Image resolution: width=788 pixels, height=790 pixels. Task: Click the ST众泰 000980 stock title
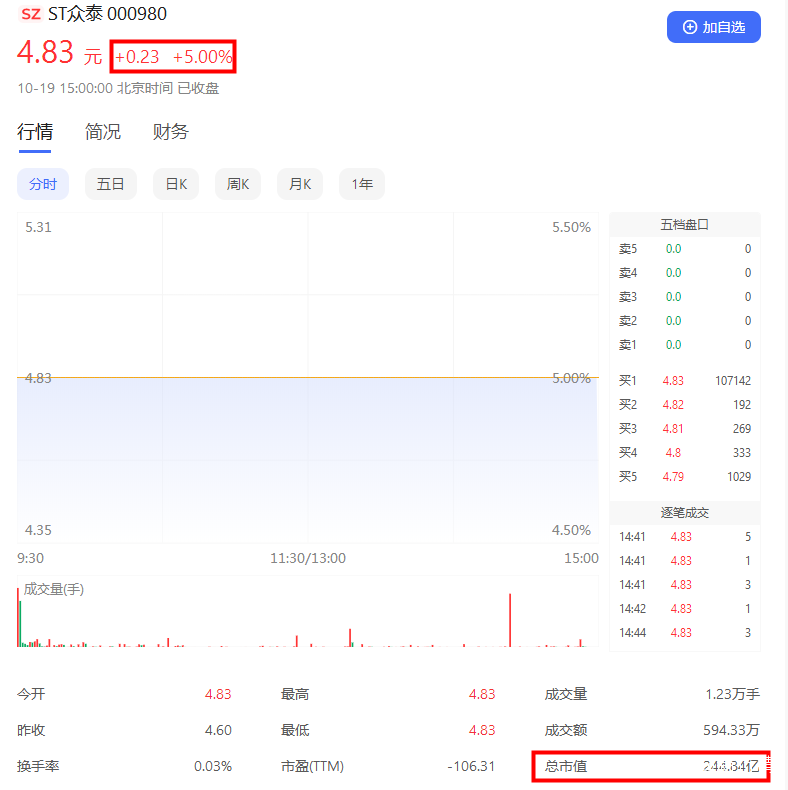(107, 14)
